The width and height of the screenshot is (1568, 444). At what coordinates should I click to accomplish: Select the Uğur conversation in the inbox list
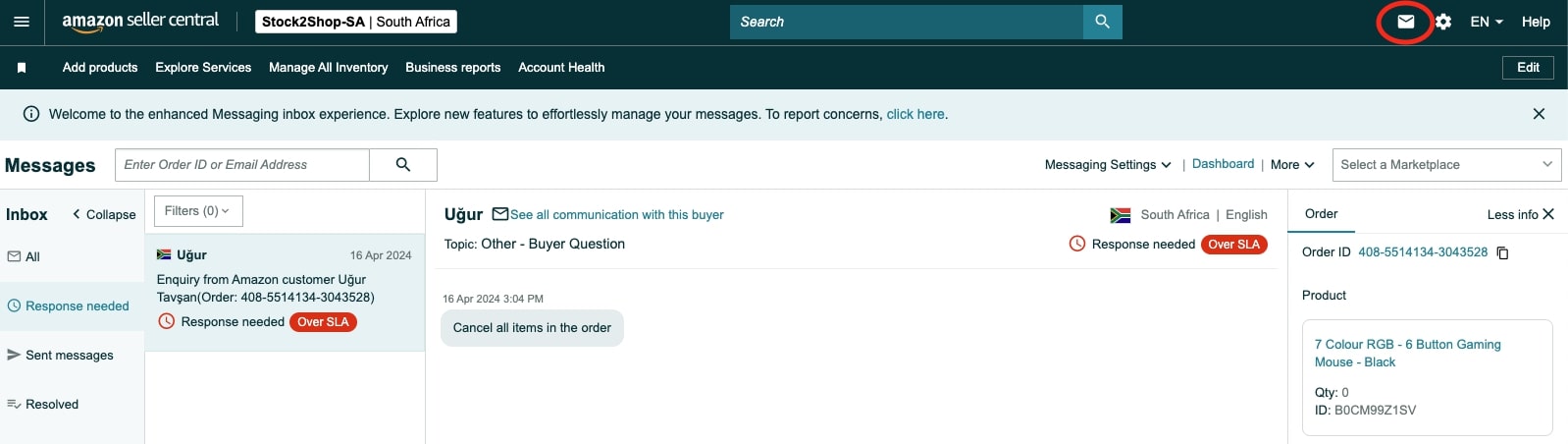point(286,293)
